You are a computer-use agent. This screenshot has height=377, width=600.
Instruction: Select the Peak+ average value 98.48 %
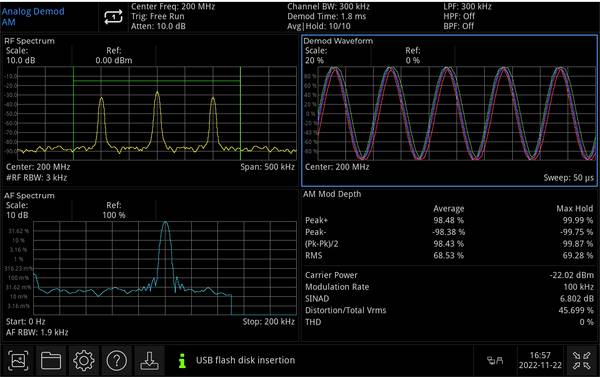(448, 220)
